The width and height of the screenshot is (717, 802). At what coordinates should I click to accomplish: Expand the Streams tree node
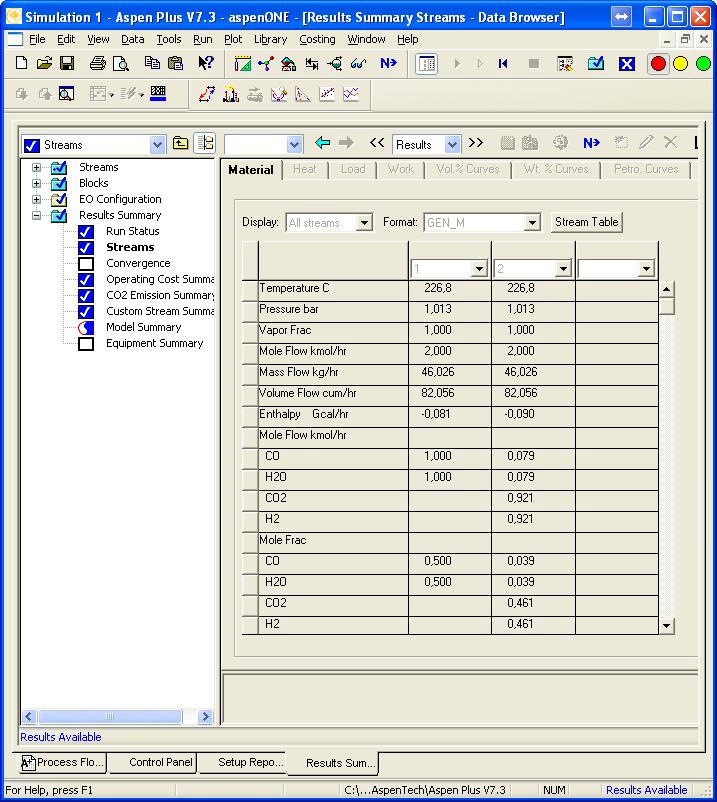pyautogui.click(x=36, y=167)
